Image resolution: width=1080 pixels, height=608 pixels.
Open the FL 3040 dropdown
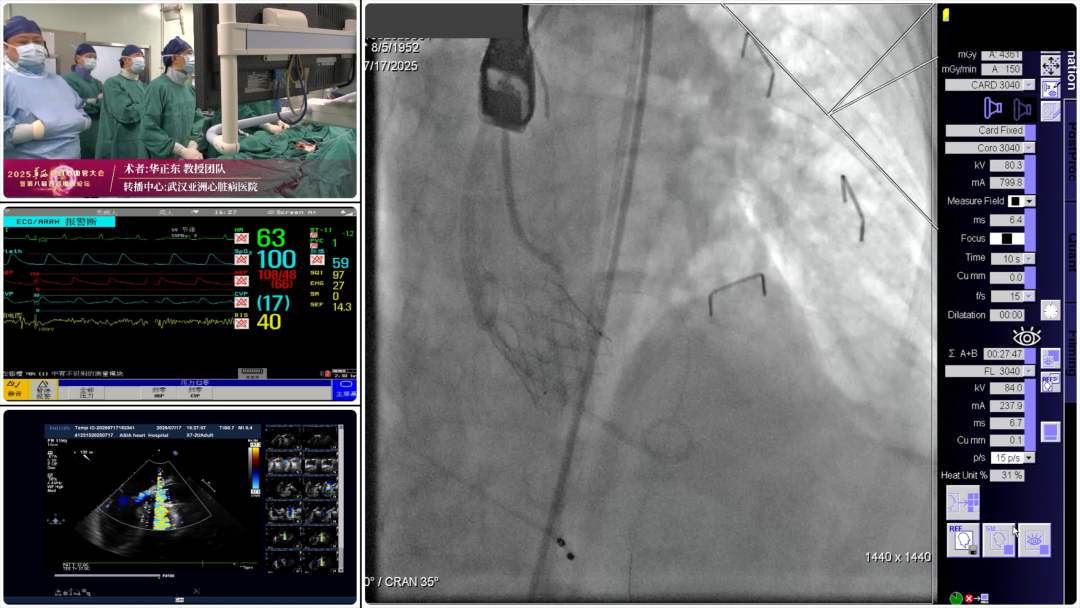coord(1029,371)
